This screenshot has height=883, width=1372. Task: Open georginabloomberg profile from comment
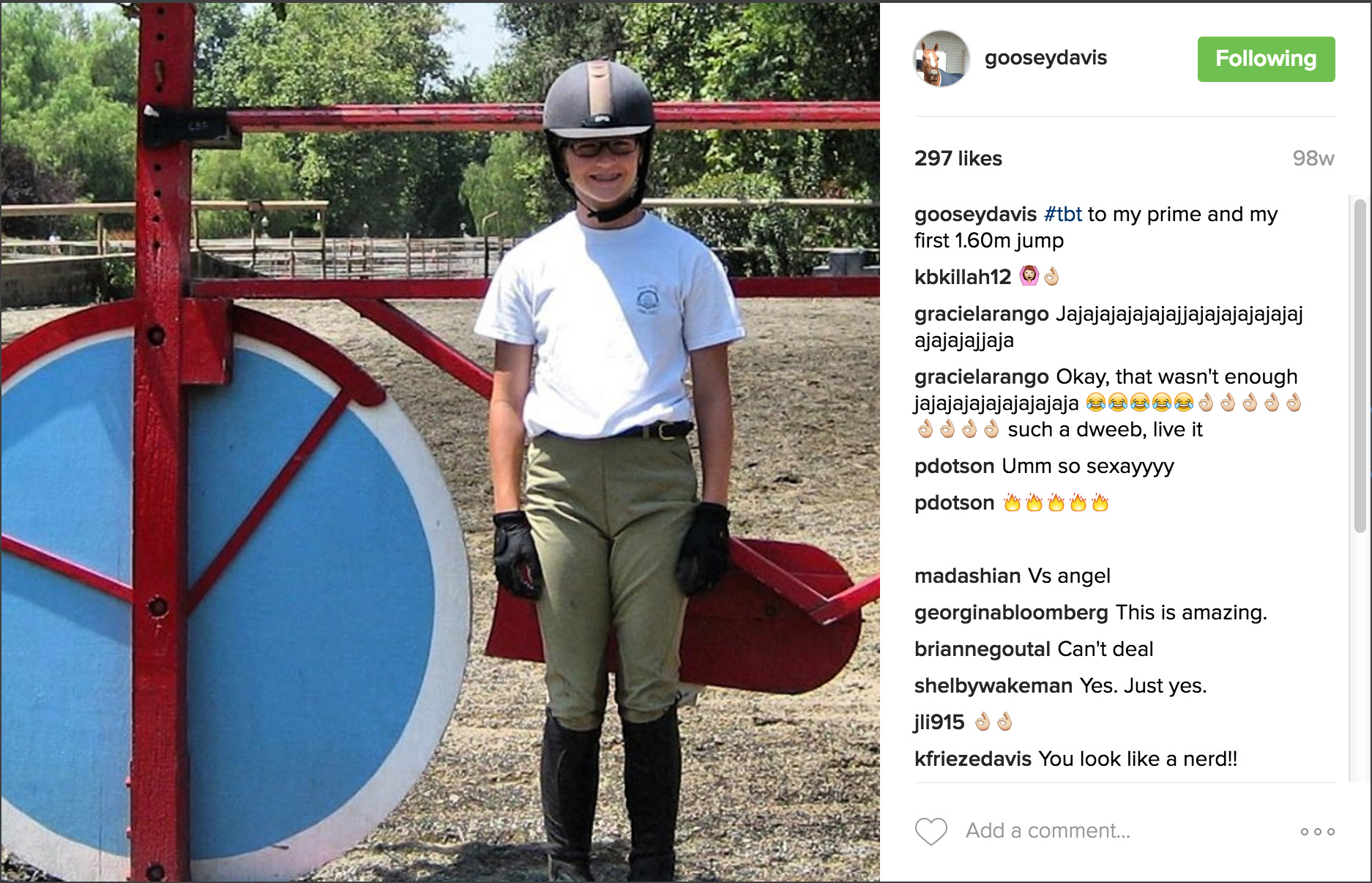tap(1011, 613)
